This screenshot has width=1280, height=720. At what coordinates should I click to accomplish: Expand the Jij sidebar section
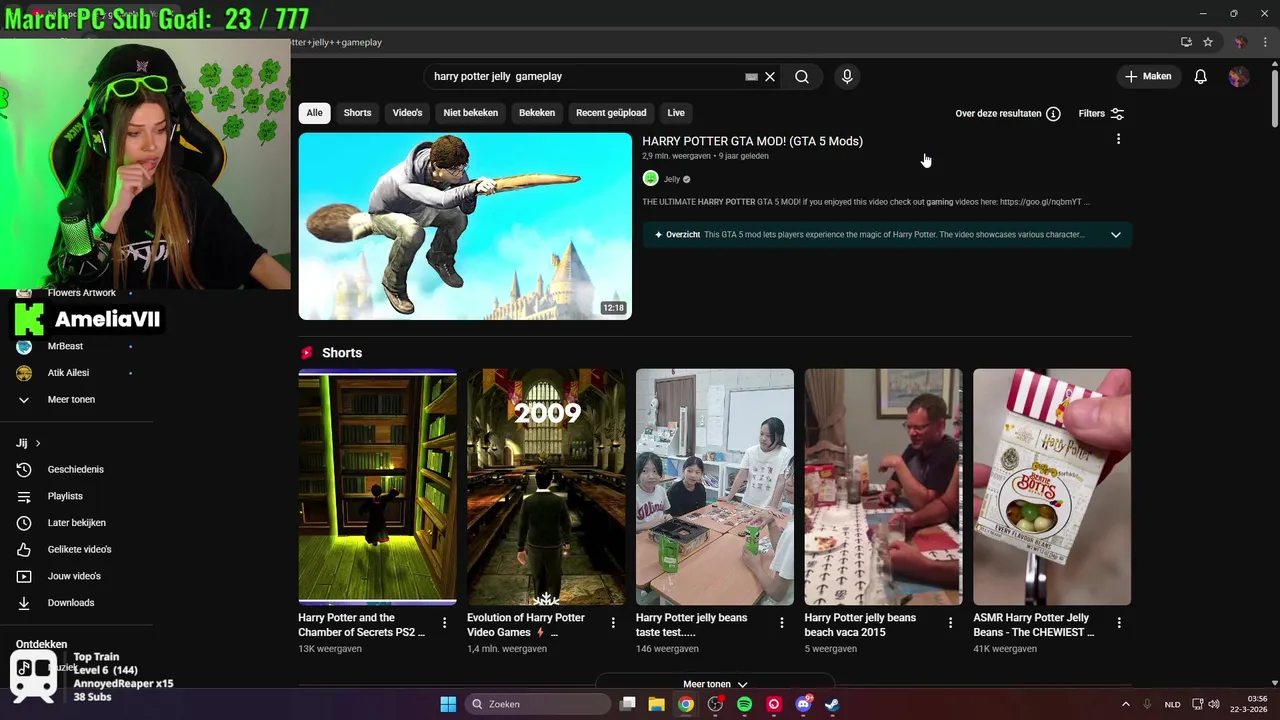coord(28,443)
